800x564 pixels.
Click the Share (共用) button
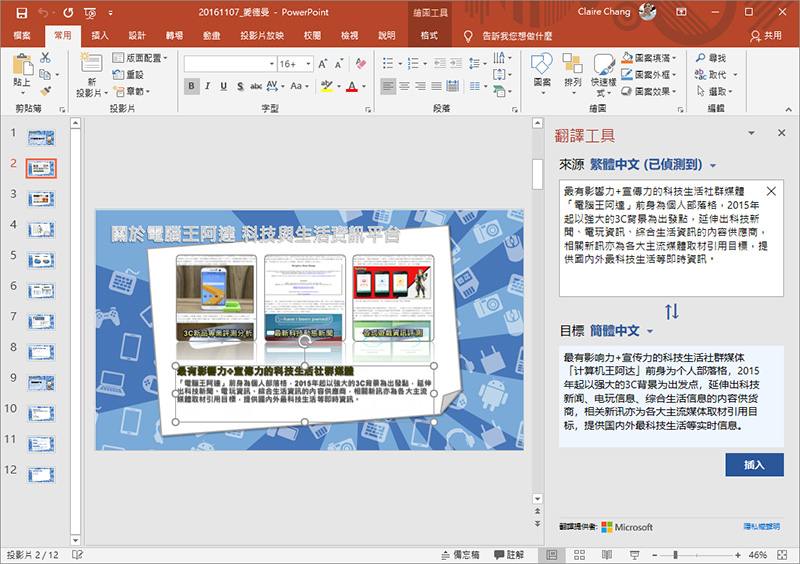click(766, 35)
